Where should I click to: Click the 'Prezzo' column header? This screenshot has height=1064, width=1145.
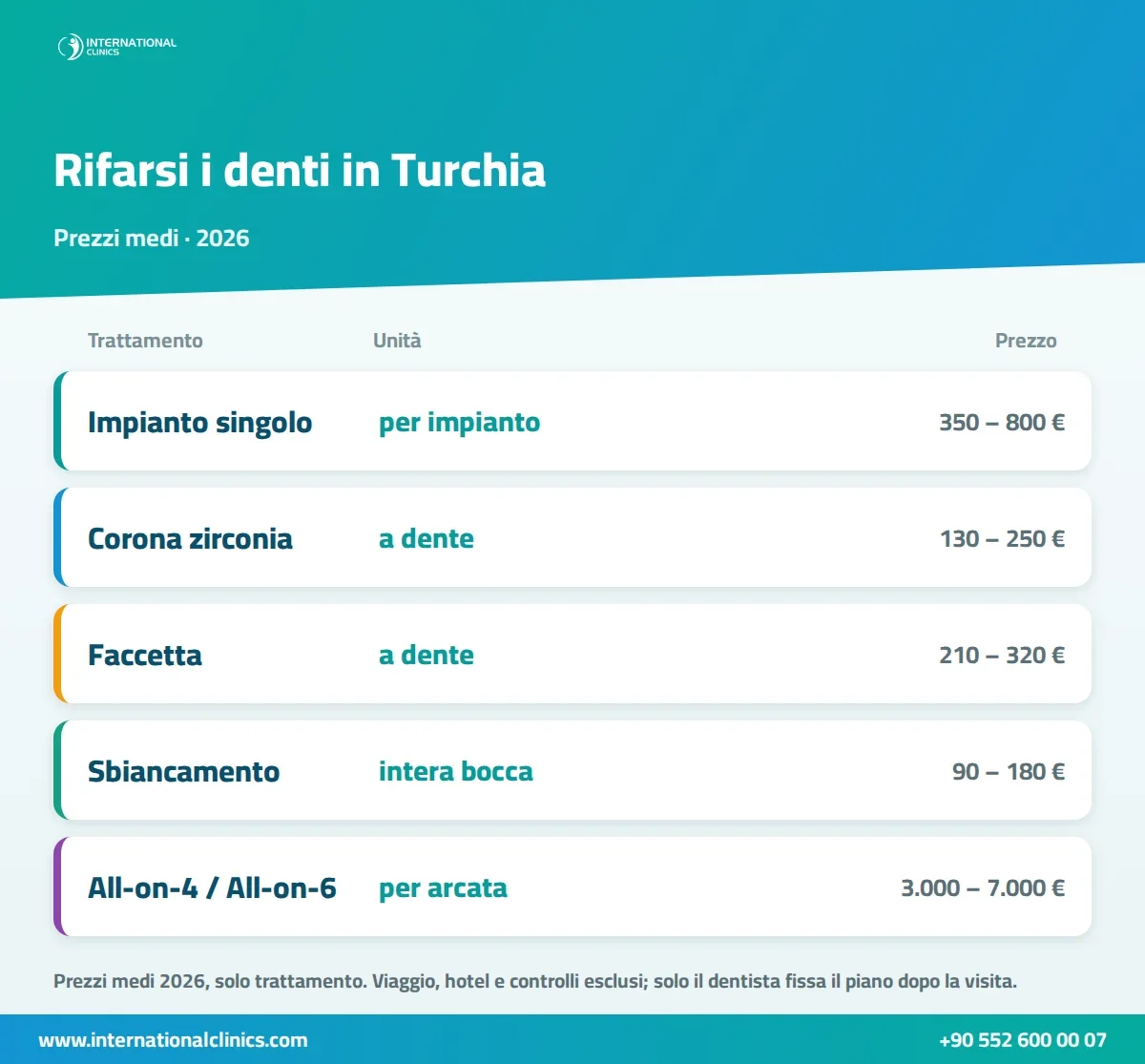(1026, 341)
